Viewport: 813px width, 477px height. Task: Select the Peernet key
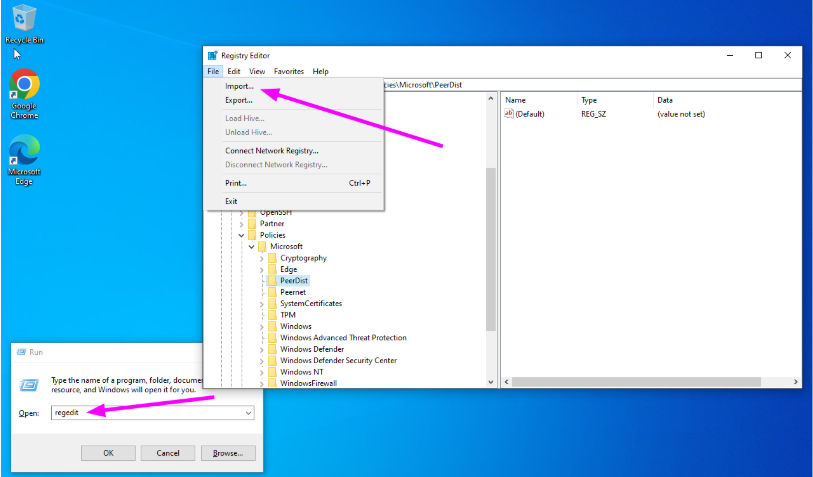click(293, 292)
